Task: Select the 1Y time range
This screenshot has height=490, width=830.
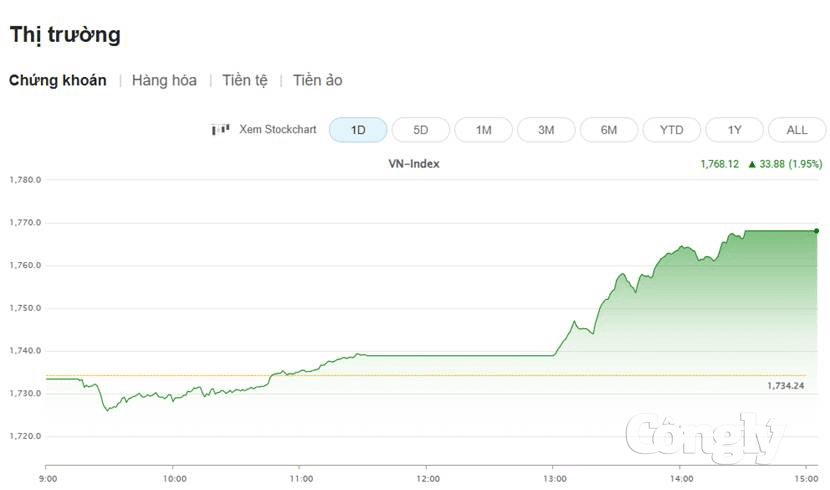Action: [x=735, y=130]
